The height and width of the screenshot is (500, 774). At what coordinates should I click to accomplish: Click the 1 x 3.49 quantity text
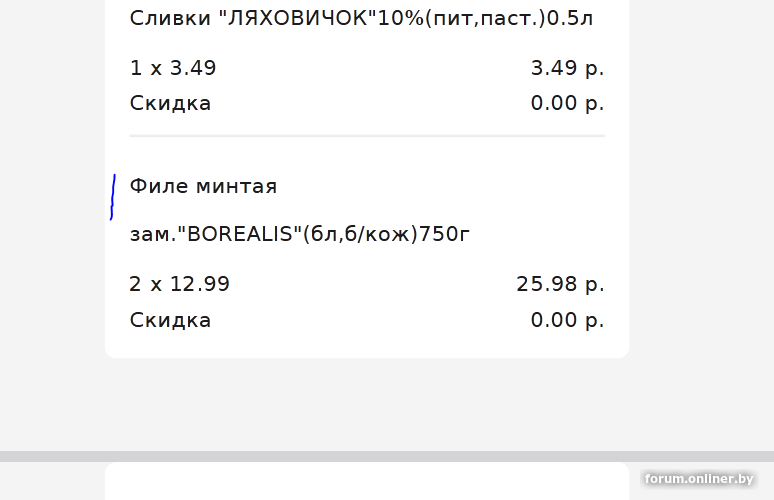tap(173, 68)
